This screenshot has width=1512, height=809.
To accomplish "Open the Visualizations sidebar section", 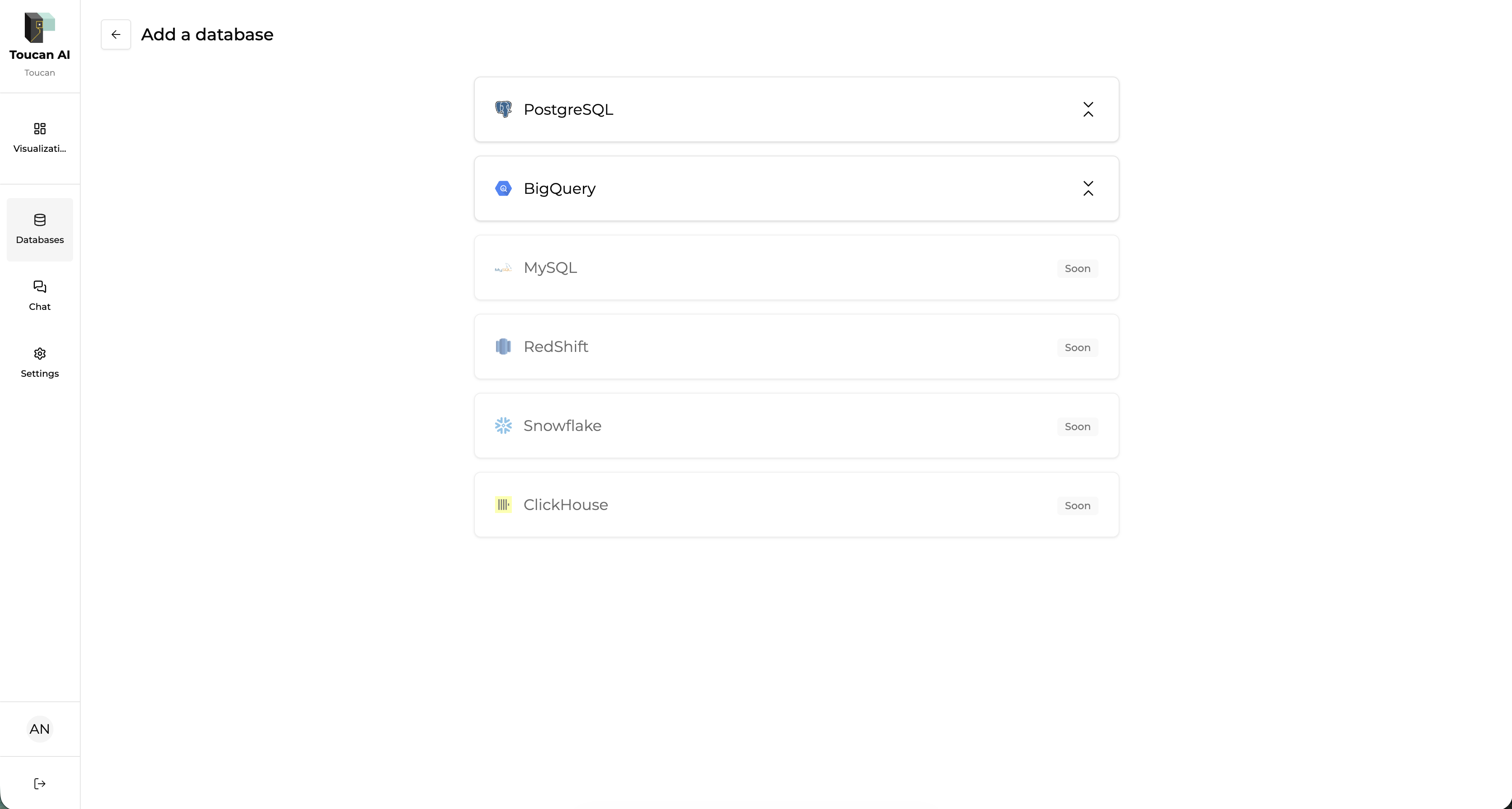I will point(40,137).
